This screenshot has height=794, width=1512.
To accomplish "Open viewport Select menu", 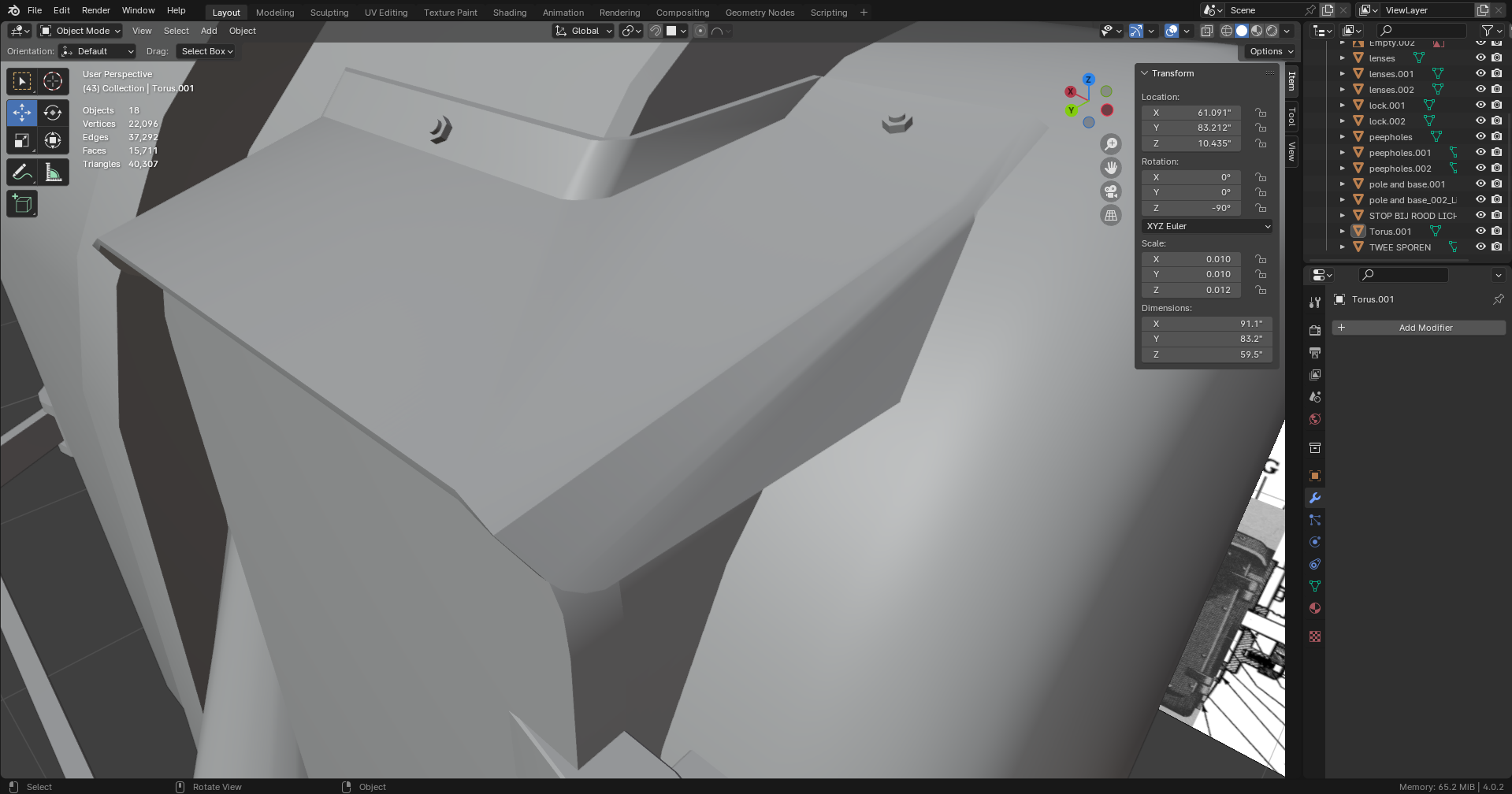I will coord(176,31).
